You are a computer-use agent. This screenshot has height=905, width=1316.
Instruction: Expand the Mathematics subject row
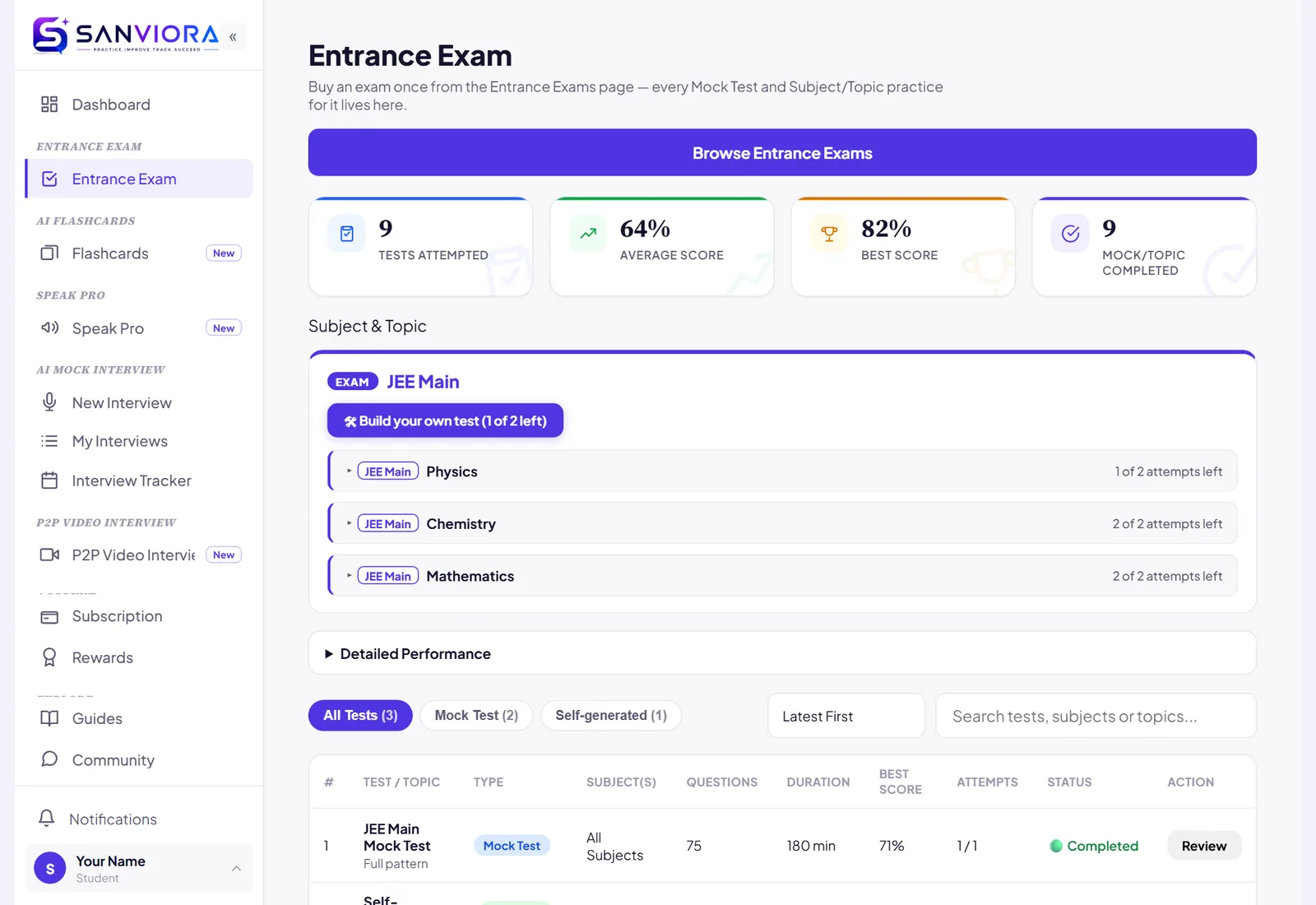[782, 576]
